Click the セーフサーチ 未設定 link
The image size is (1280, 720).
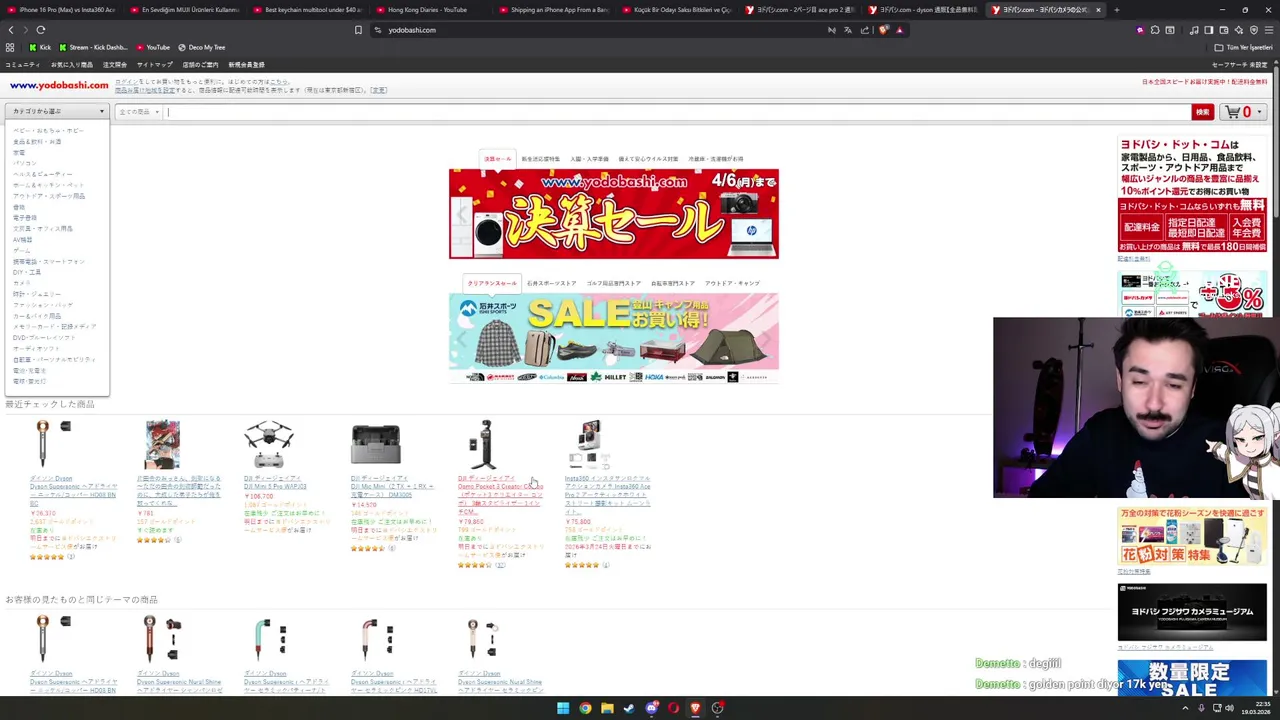[x=1239, y=65]
